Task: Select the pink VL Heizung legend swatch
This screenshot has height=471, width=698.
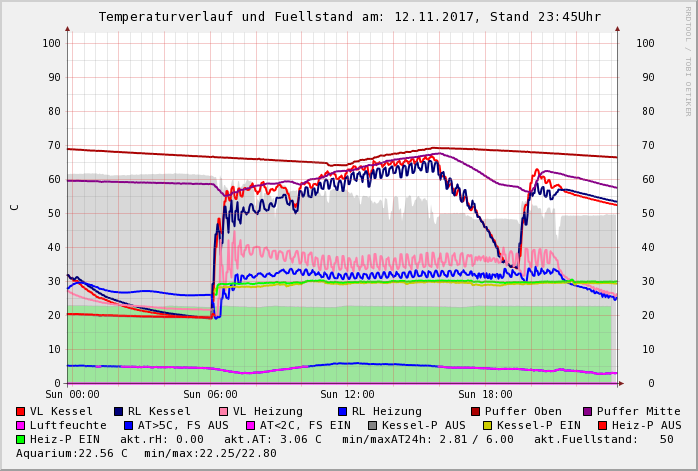Action: coord(224,411)
